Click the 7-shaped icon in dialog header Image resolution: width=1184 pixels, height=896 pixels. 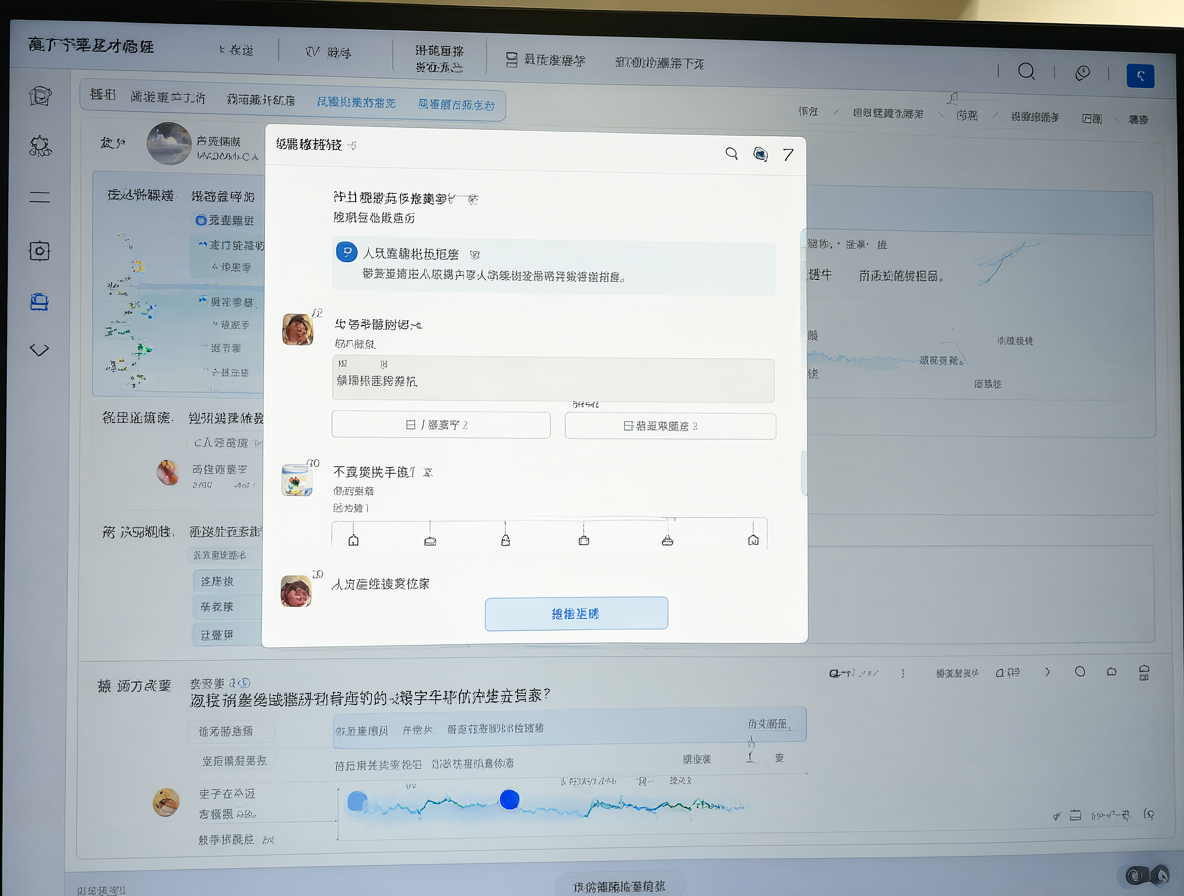coord(788,155)
